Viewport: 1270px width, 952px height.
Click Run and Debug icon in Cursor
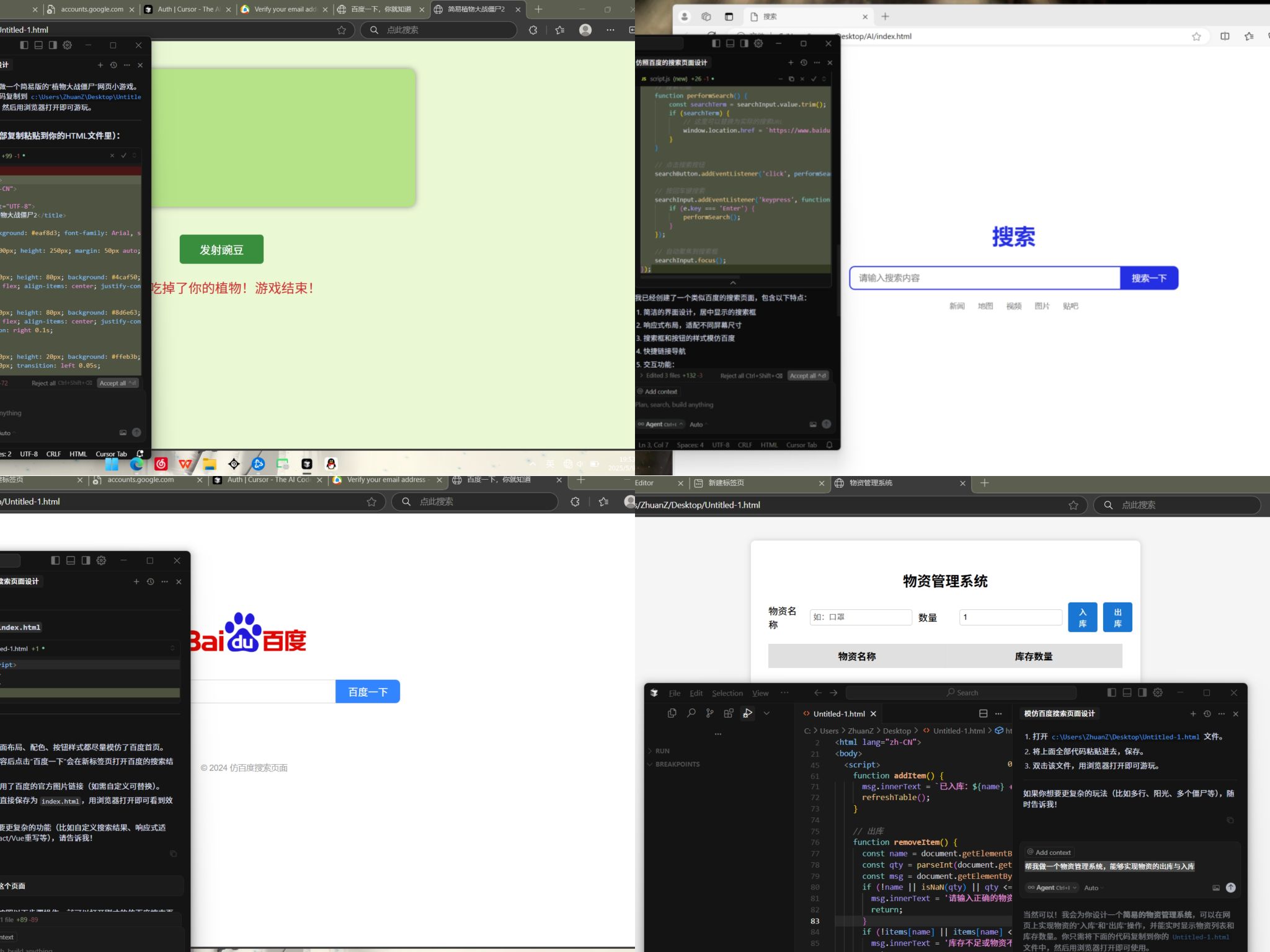tap(748, 713)
